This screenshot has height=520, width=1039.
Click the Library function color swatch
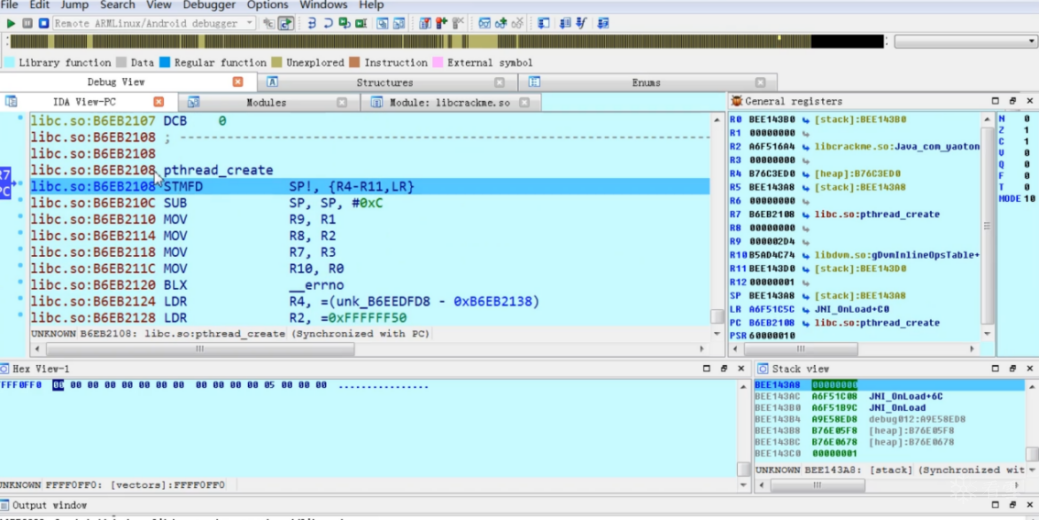coord(9,63)
